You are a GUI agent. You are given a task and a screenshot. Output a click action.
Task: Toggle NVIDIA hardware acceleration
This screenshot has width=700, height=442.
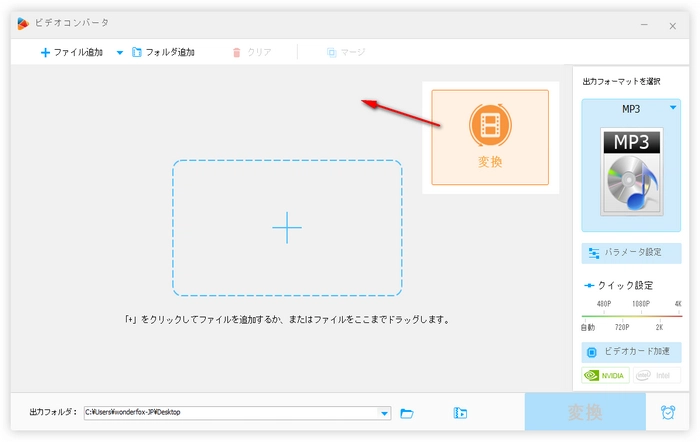[605, 376]
